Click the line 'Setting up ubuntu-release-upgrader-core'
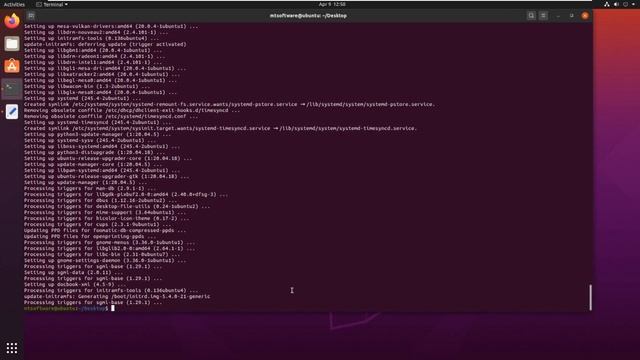Image resolution: width=640 pixels, height=360 pixels. point(108,158)
